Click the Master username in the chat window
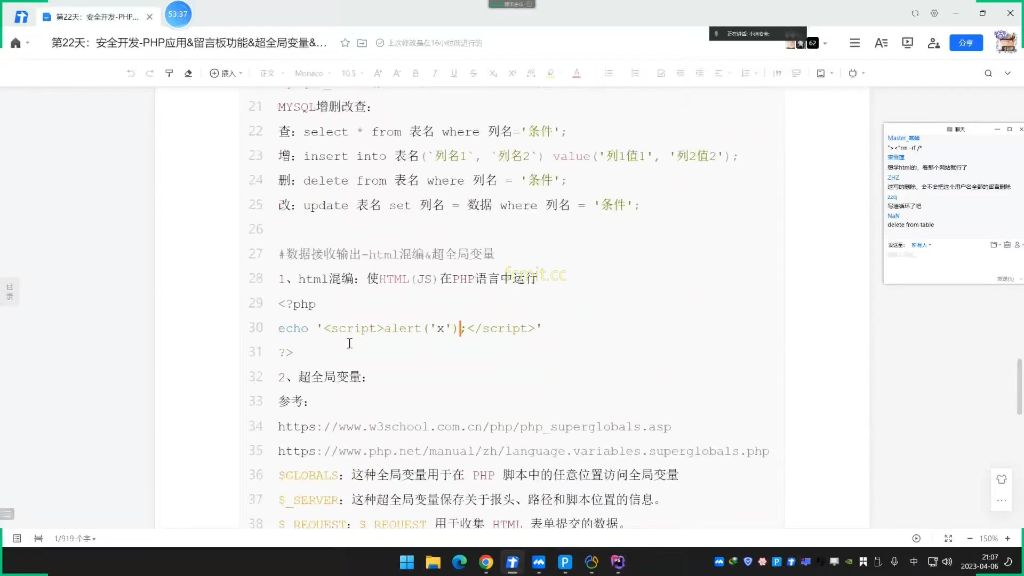Screen dimensions: 1024x576 [903, 138]
